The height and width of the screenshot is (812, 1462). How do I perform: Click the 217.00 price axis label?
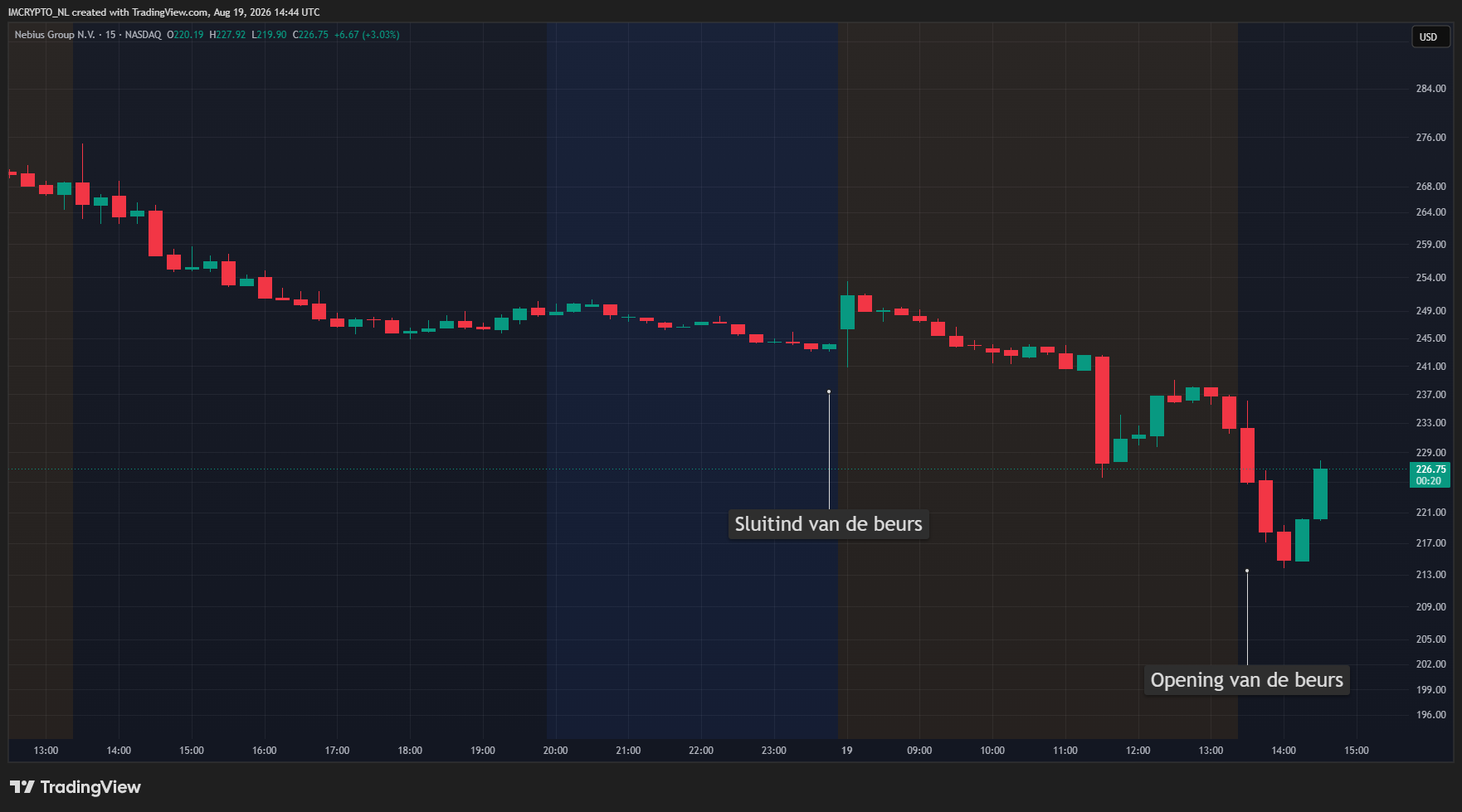pyautogui.click(x=1430, y=543)
